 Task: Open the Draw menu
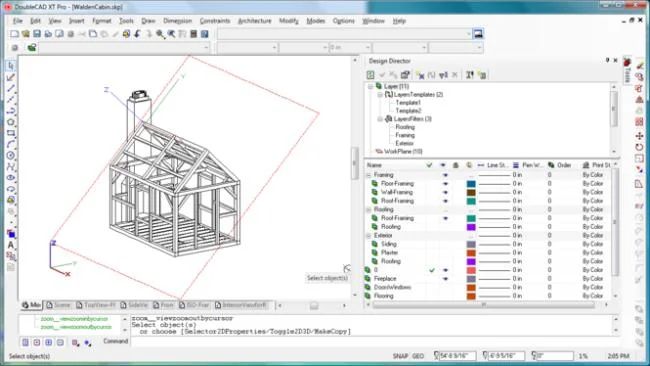pos(148,21)
